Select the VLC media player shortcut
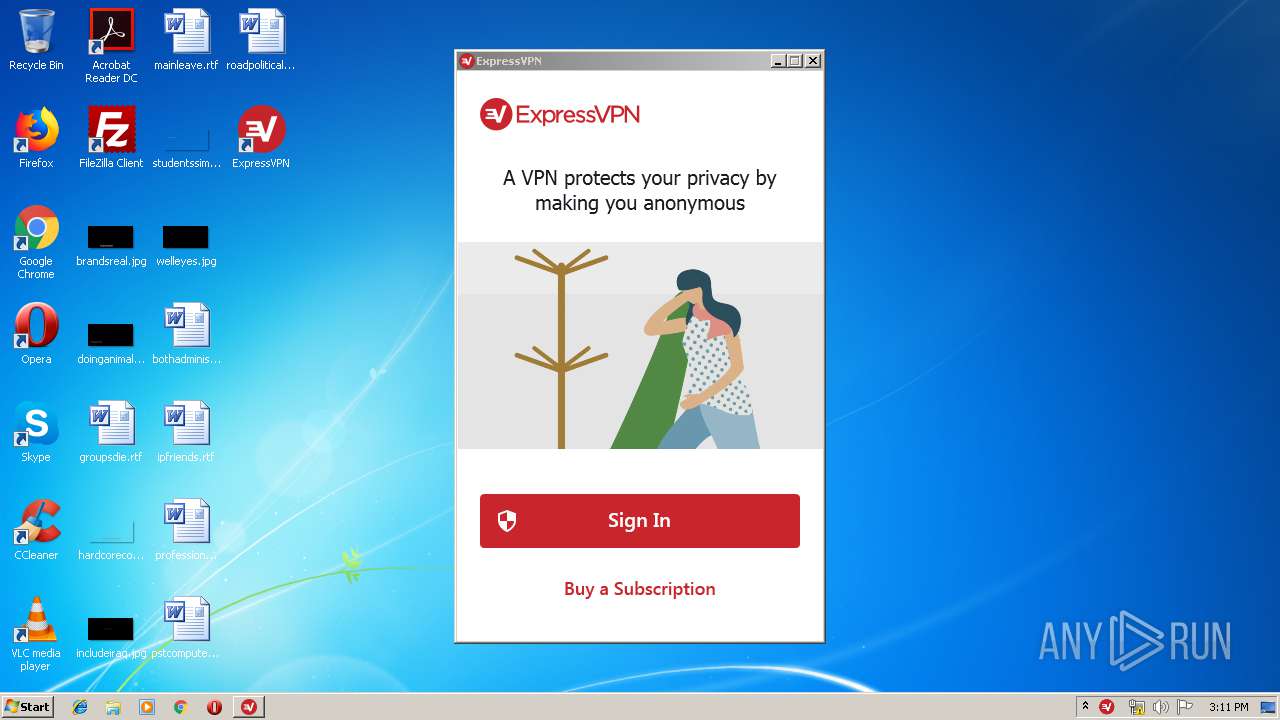Screen dimensions: 1280x720 (36, 634)
